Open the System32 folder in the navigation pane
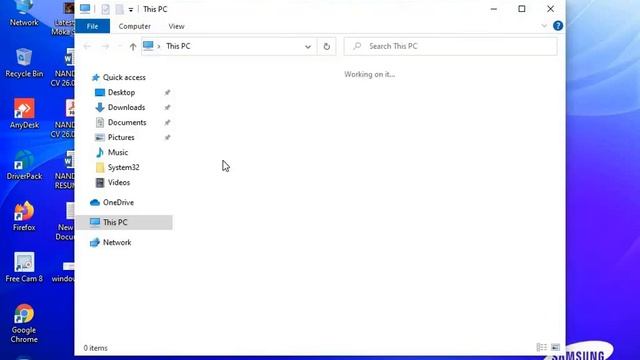This screenshot has width=640, height=360. [x=123, y=167]
